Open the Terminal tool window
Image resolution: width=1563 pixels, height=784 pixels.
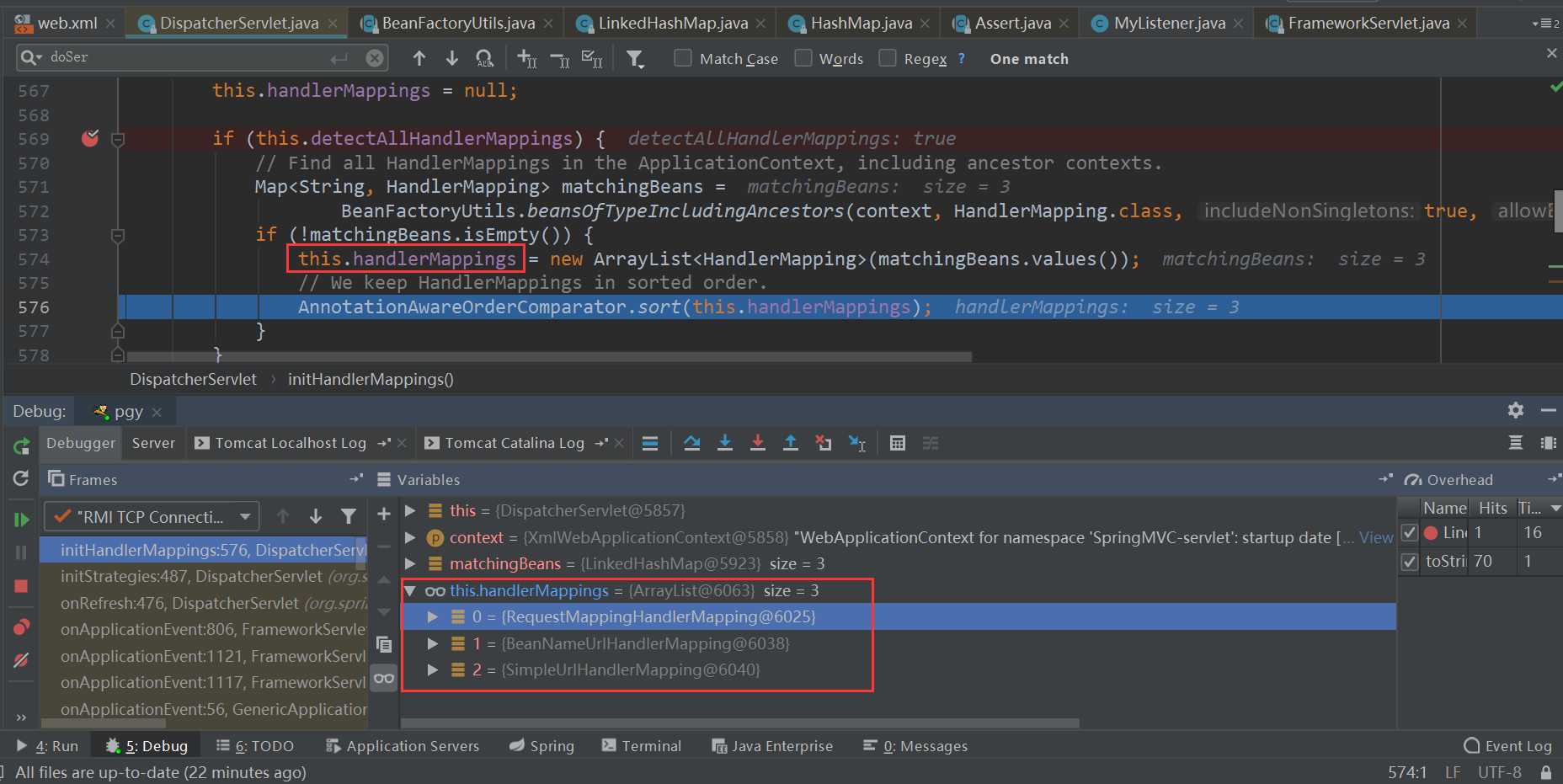tap(642, 746)
